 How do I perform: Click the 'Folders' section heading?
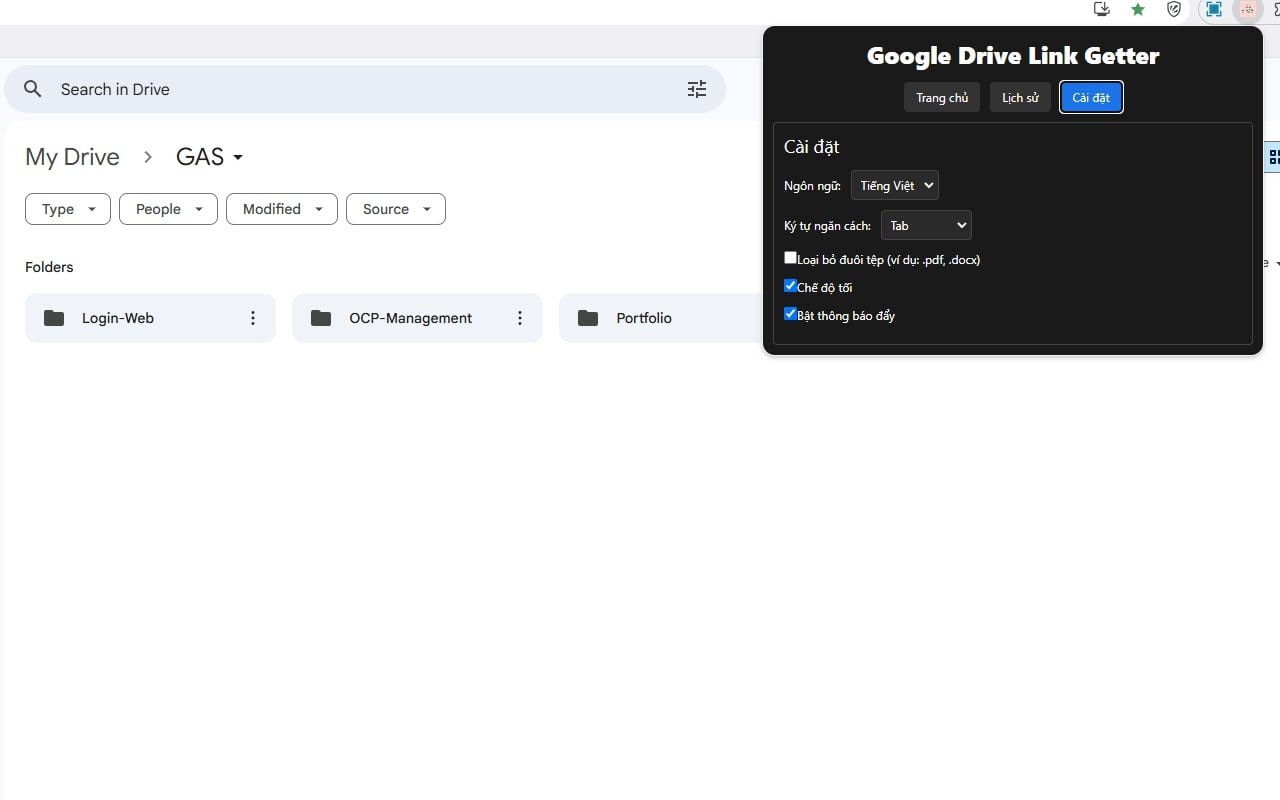point(49,267)
